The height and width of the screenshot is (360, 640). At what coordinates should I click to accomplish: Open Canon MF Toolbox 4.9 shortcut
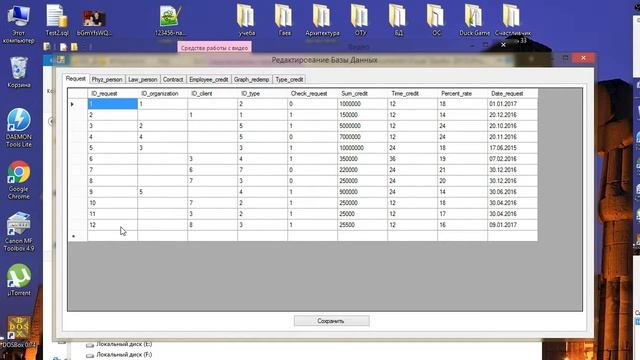point(19,232)
